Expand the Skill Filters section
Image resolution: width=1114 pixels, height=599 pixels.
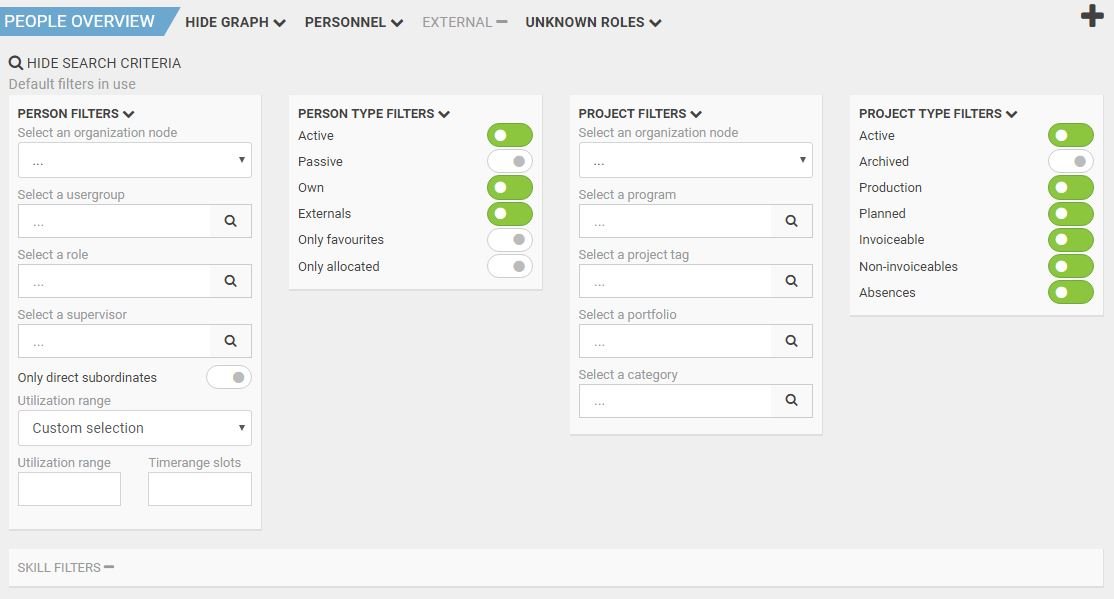click(x=66, y=567)
